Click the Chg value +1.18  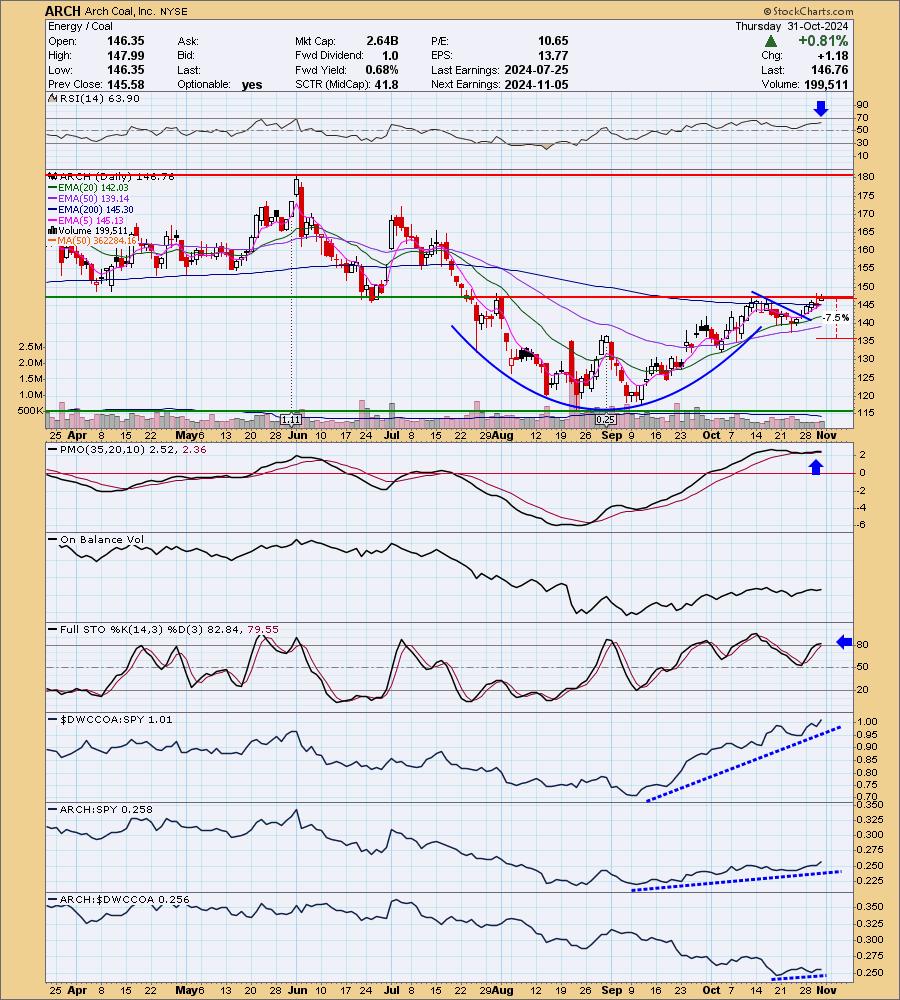[833, 55]
